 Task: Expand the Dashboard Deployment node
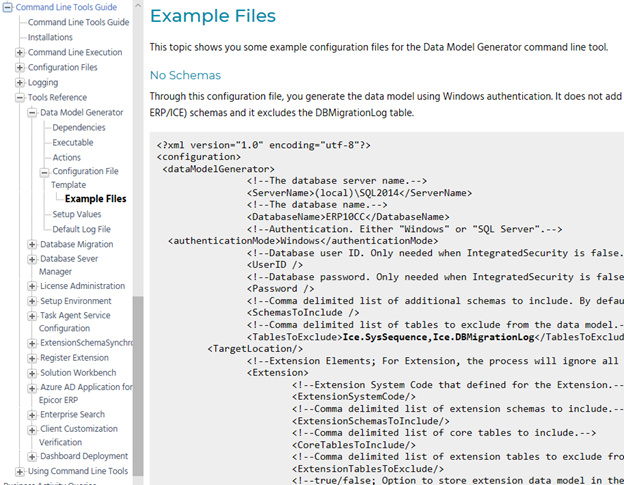pyautogui.click(x=32, y=456)
